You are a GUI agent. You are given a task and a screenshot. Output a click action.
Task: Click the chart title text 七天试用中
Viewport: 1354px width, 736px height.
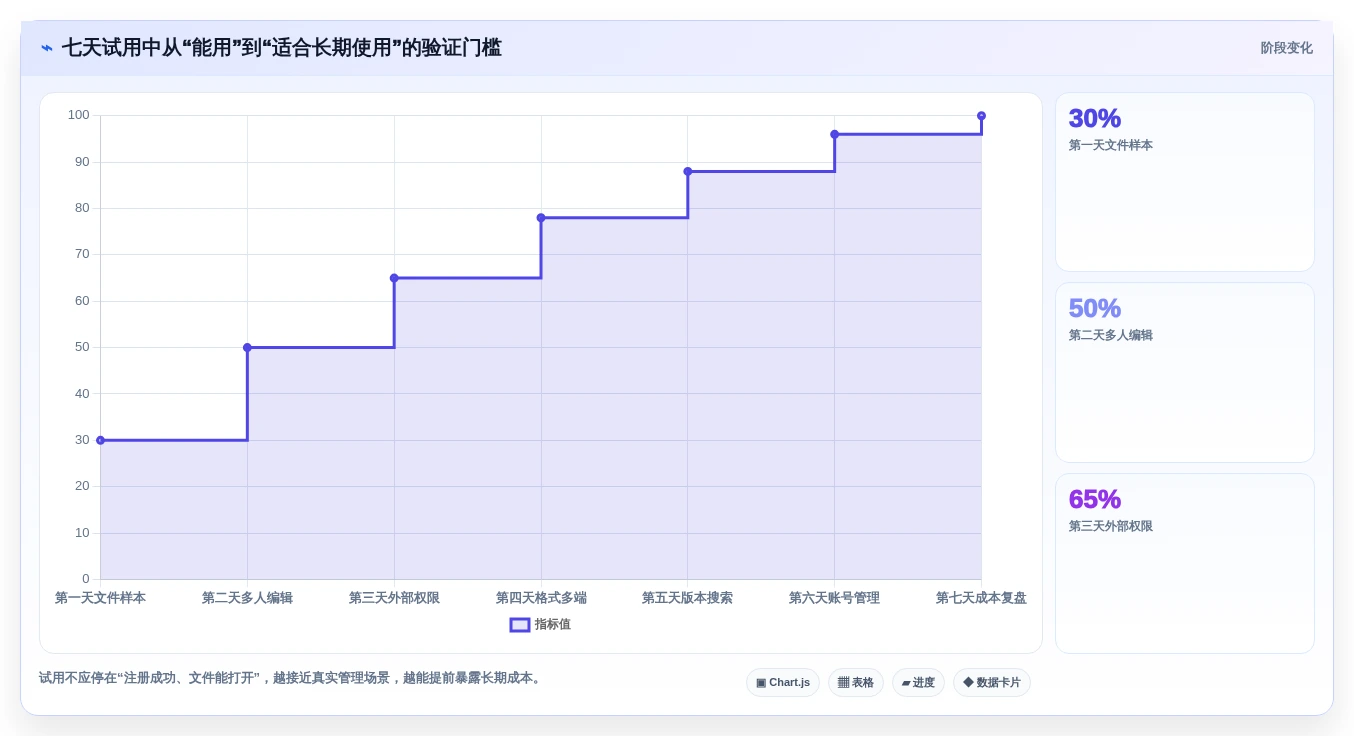112,48
